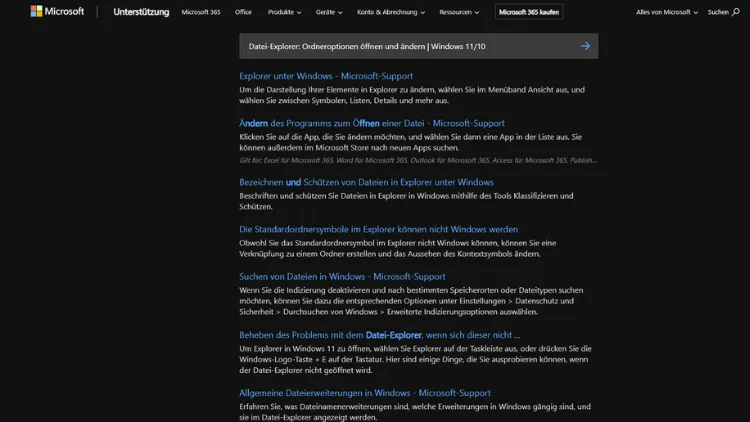Click the 'Gilt für: Excel für Microsoft 365' line
750x422 pixels.
[418, 160]
